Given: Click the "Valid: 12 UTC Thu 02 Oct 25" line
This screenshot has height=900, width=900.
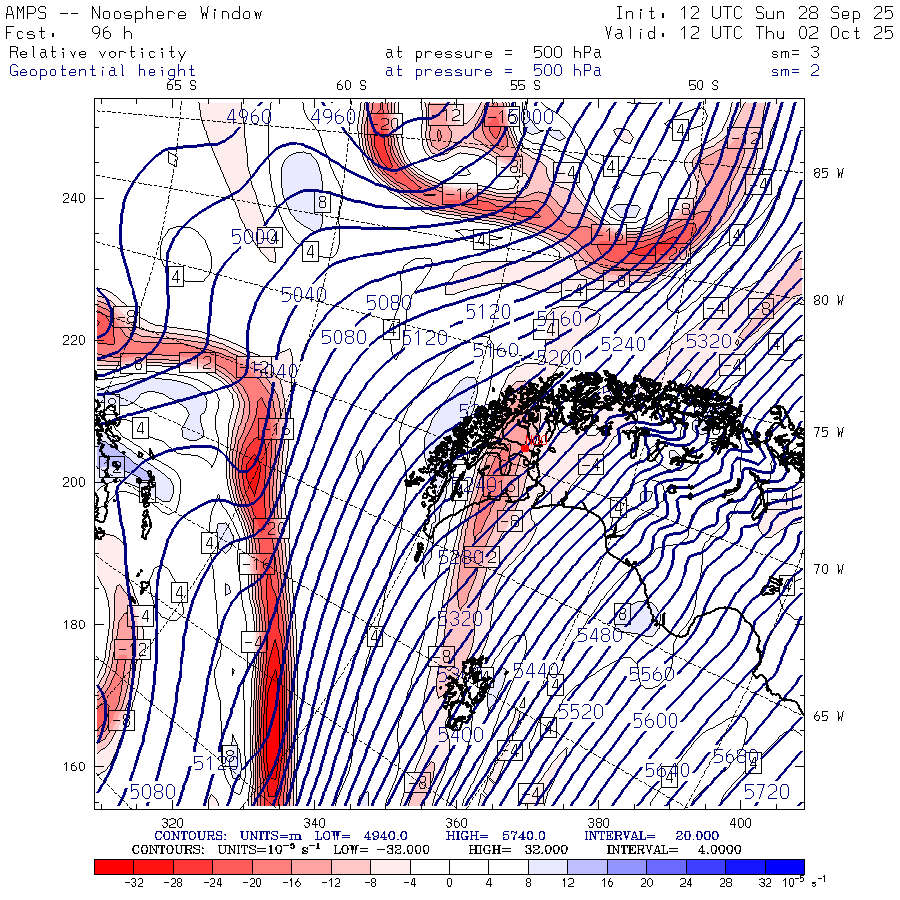Looking at the screenshot, I should click(748, 33).
